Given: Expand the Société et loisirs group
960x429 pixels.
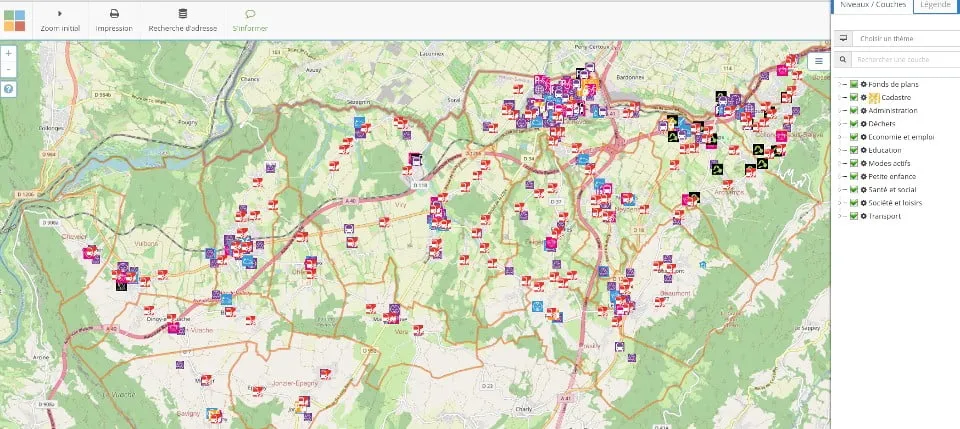Looking at the screenshot, I should pos(839,203).
